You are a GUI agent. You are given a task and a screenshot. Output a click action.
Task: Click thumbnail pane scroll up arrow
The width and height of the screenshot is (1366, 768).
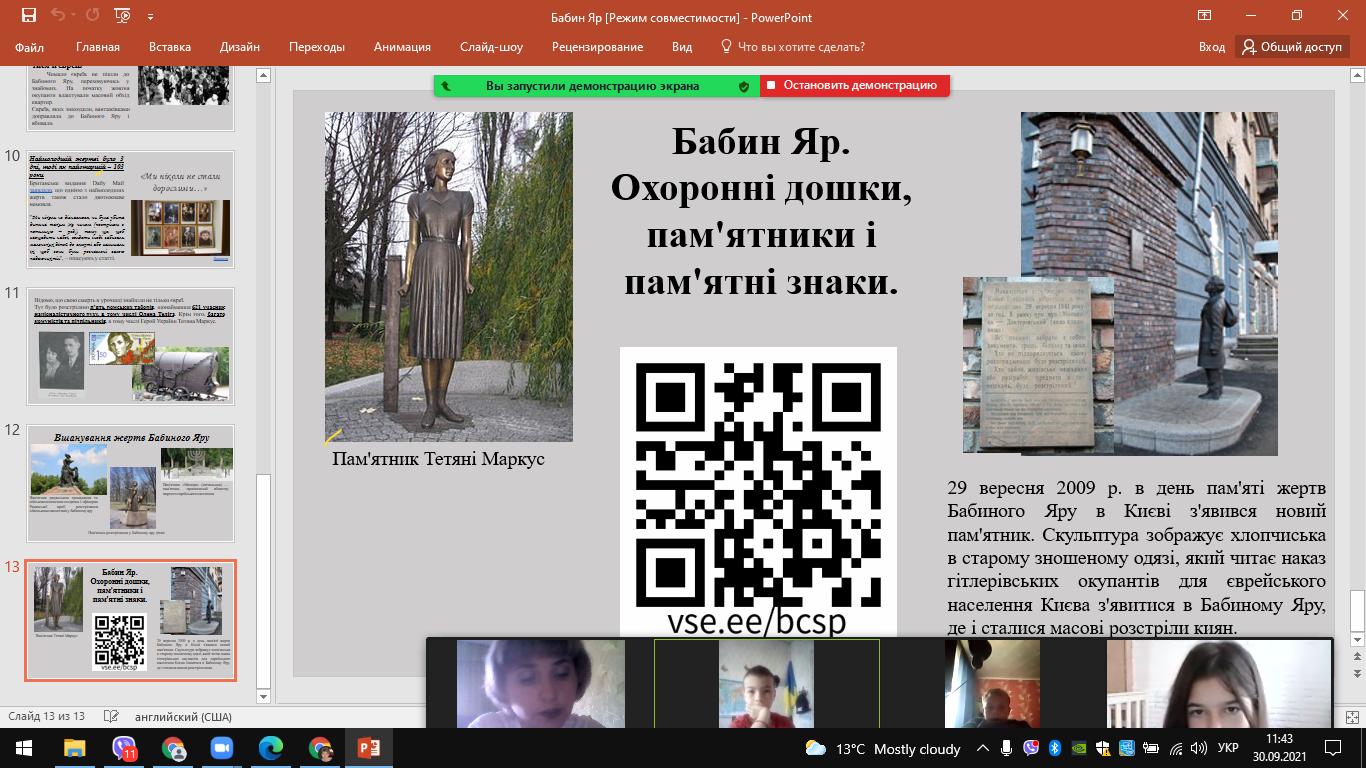pos(264,76)
